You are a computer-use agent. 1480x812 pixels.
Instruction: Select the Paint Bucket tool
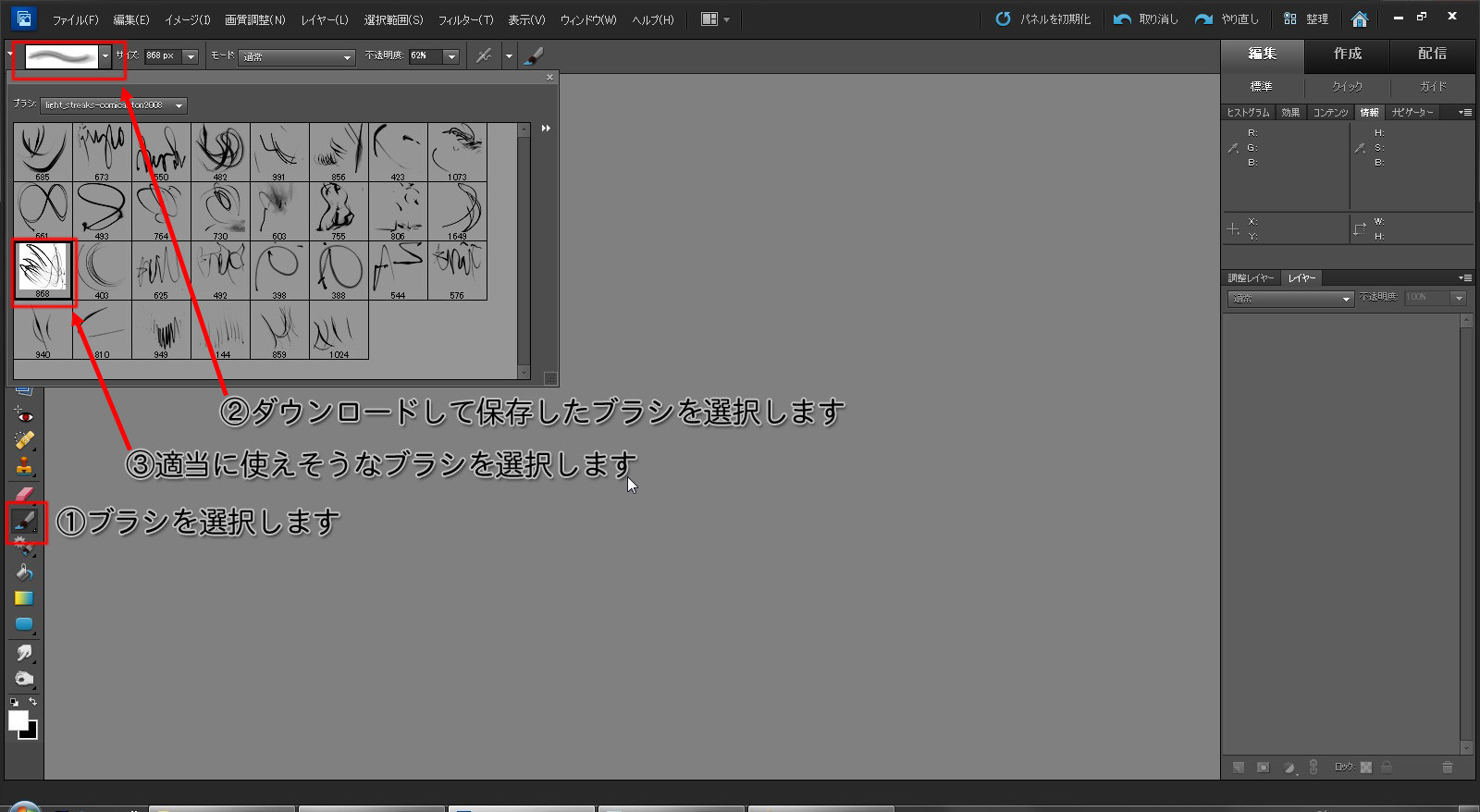24,572
